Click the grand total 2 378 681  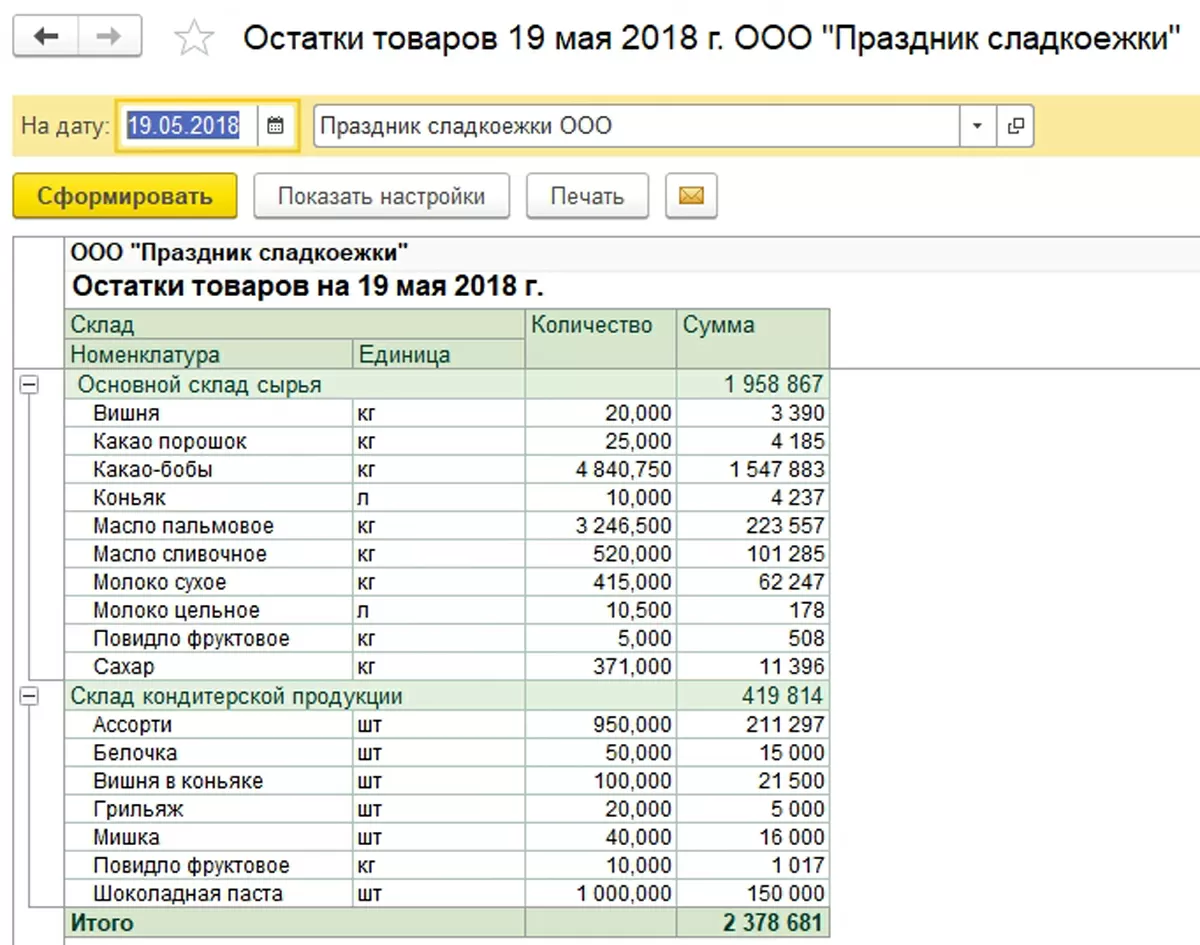pos(774,922)
